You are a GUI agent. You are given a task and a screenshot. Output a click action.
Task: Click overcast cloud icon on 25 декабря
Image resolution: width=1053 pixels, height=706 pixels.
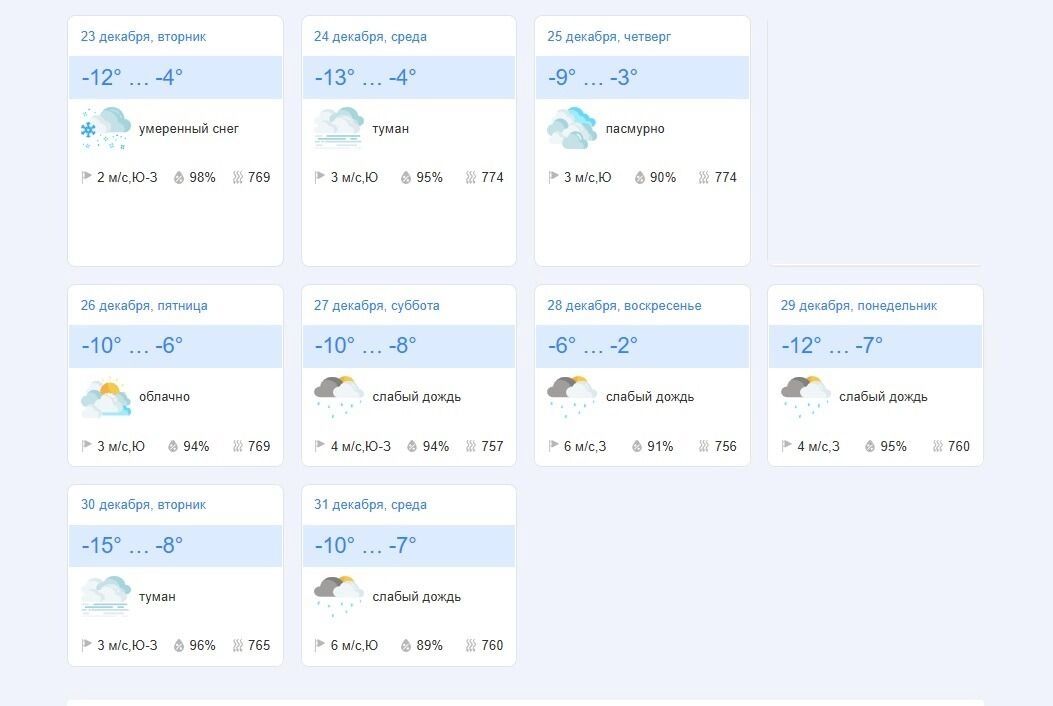tap(571, 129)
